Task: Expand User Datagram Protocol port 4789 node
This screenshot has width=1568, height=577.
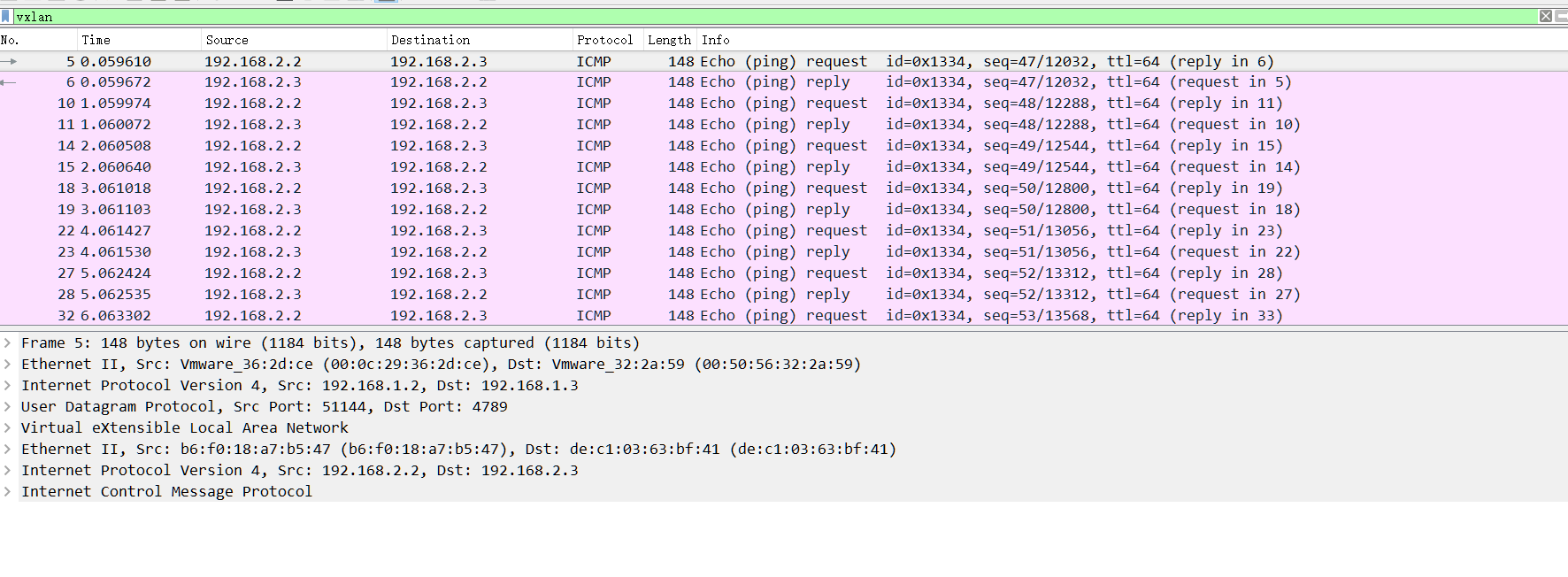Action: tap(8, 407)
